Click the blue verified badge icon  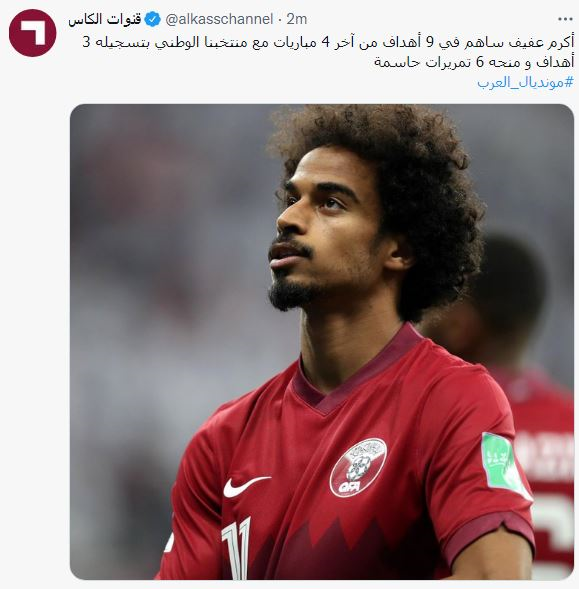pyautogui.click(x=153, y=19)
